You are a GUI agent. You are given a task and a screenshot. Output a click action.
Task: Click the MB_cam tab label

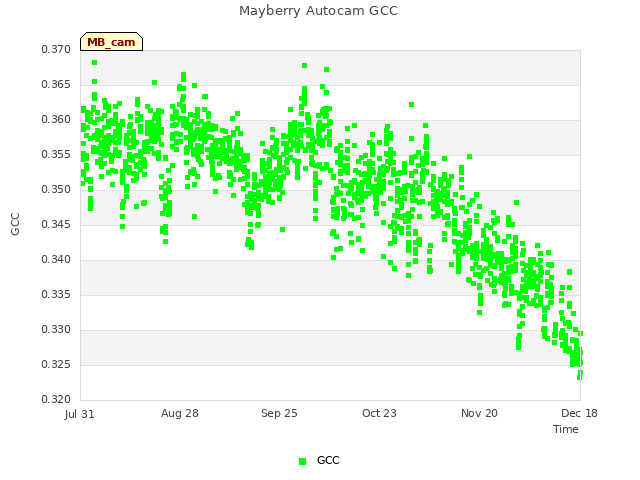click(x=111, y=42)
